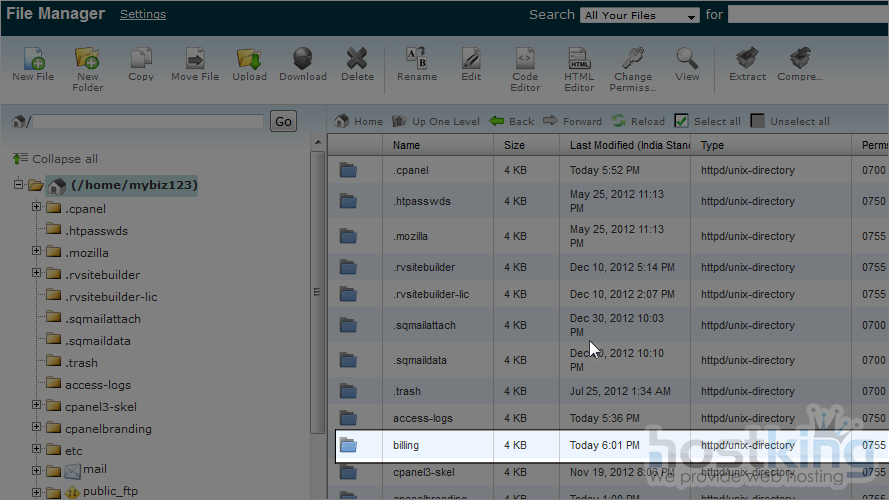Check the Select all checkbox
Image resolution: width=889 pixels, height=500 pixels.
point(681,121)
